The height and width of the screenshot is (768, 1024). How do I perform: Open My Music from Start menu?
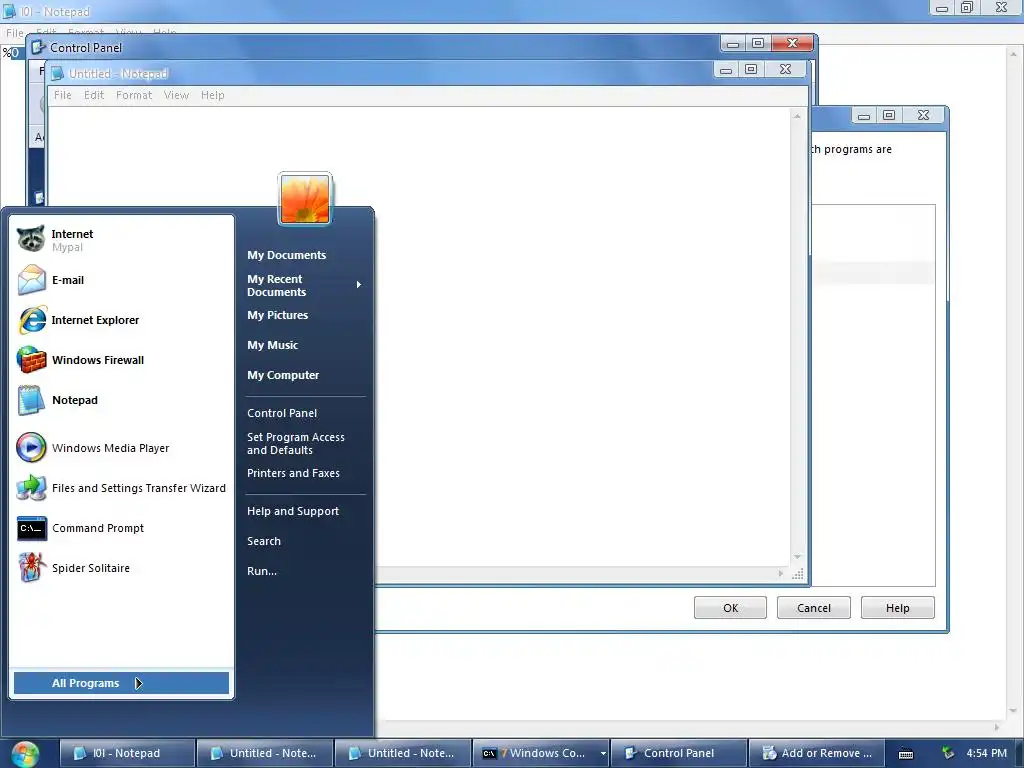(x=272, y=345)
